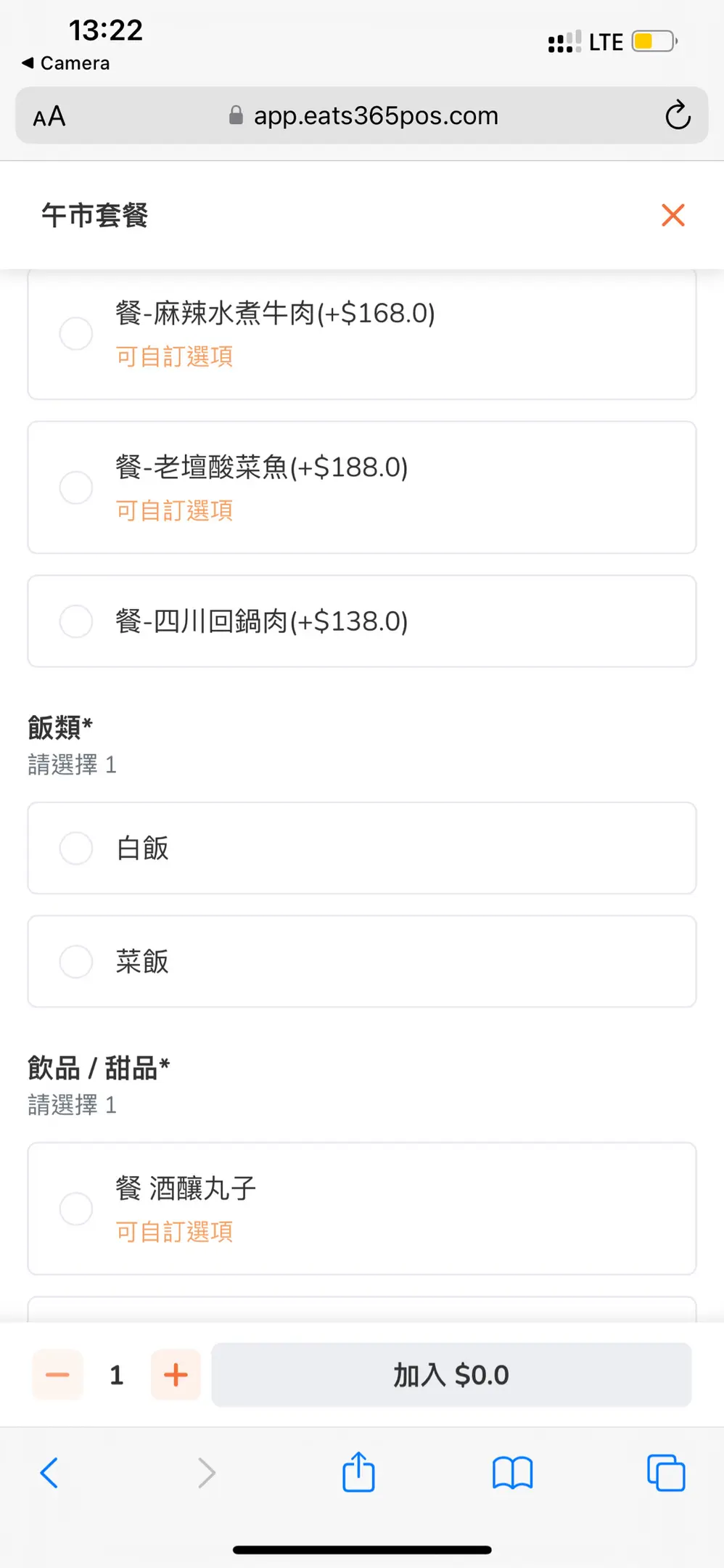Select 餐-麻辣水煮牛肉 radio option
Viewport: 724px width, 1568px height.
[x=76, y=334]
